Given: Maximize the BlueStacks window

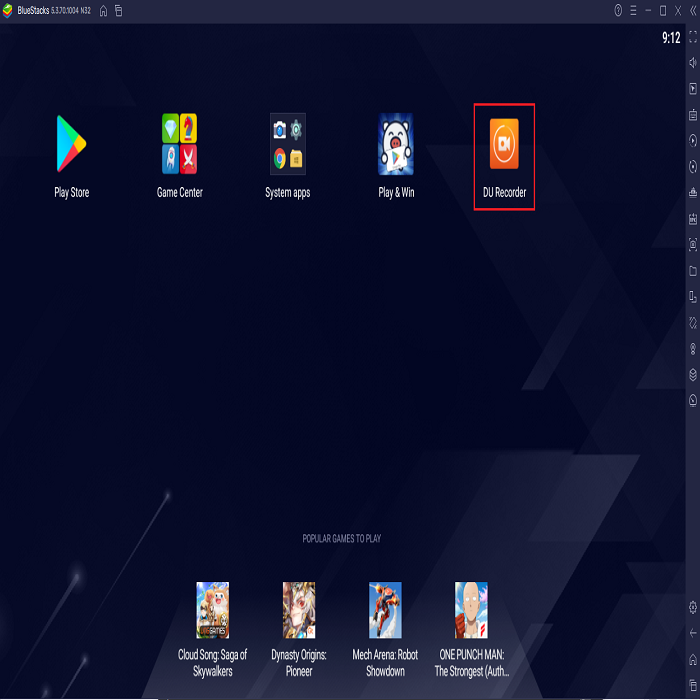Looking at the screenshot, I should pyautogui.click(x=663, y=11).
